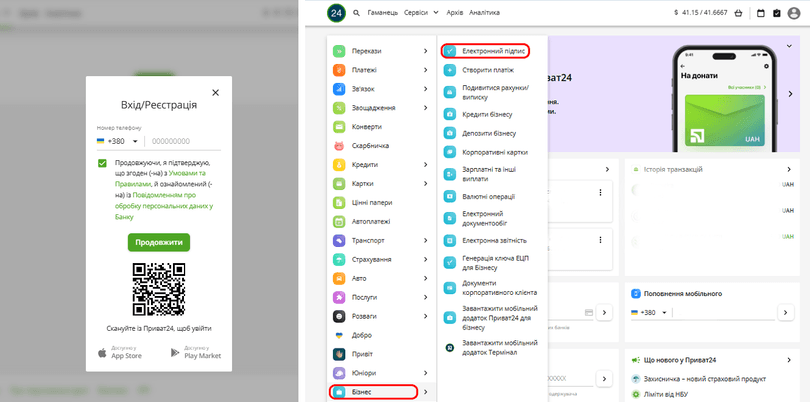
Task: Open the +380 country code dropdown
Action: pyautogui.click(x=120, y=142)
